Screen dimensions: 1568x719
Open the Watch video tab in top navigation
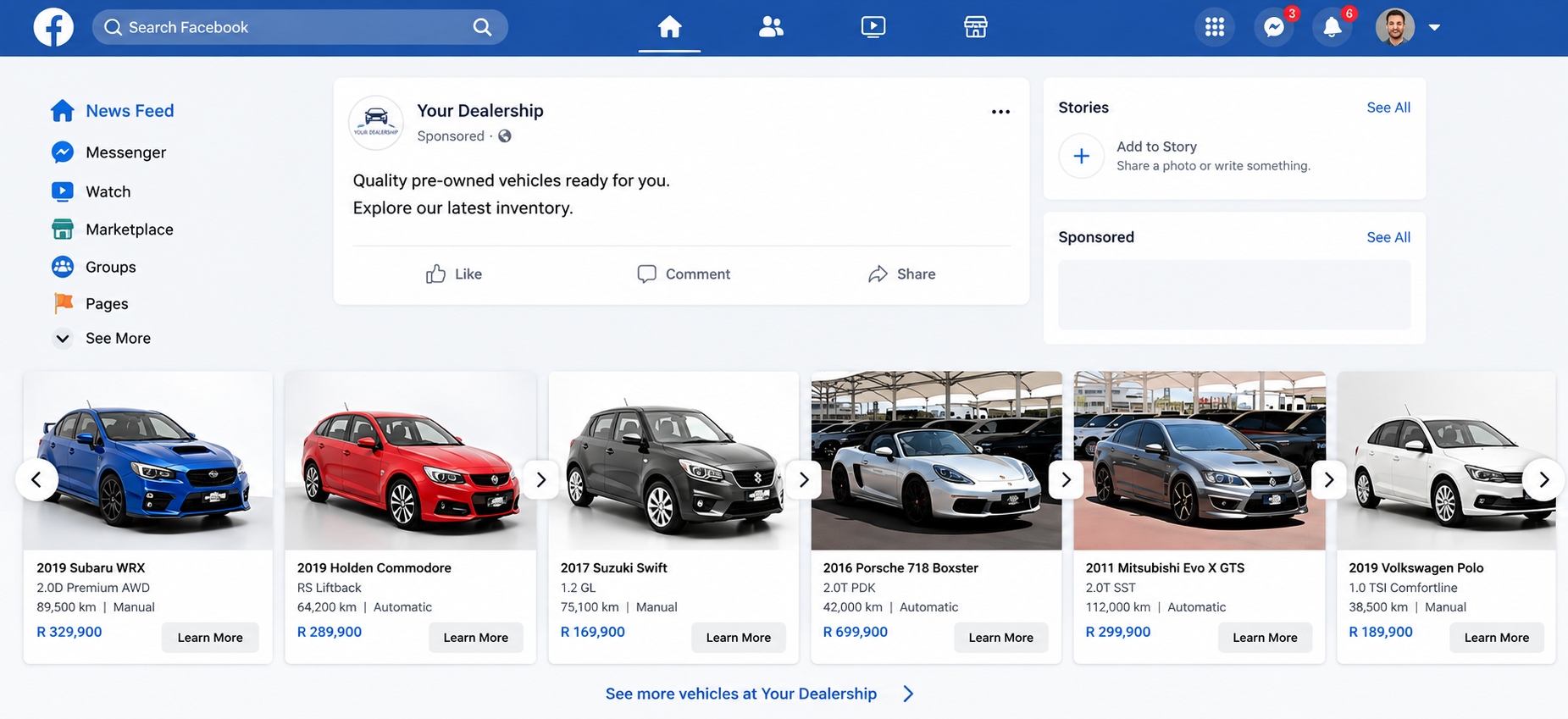[873, 27]
